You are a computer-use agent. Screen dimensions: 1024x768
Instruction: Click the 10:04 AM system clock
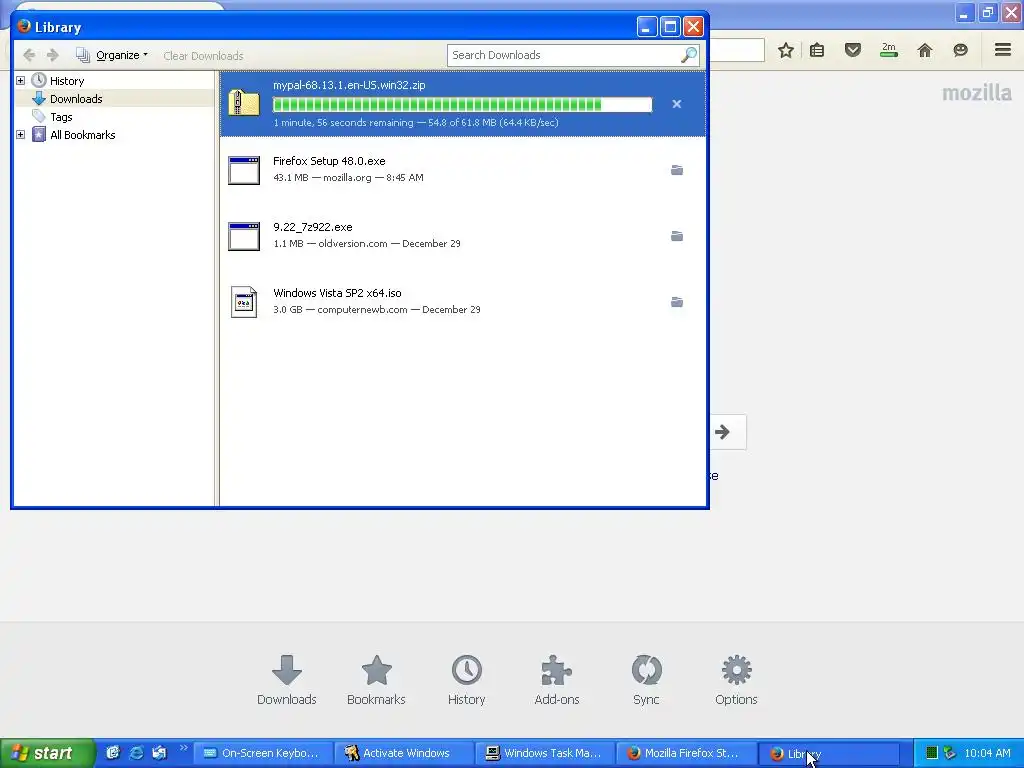coord(987,753)
